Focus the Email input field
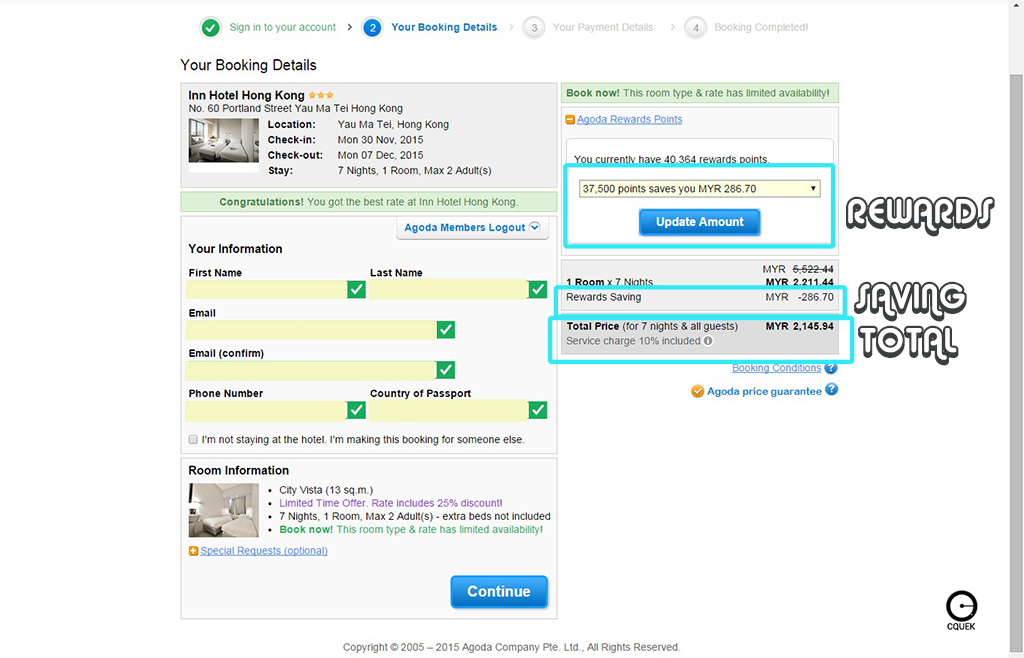This screenshot has width=1024, height=658. 312,330
